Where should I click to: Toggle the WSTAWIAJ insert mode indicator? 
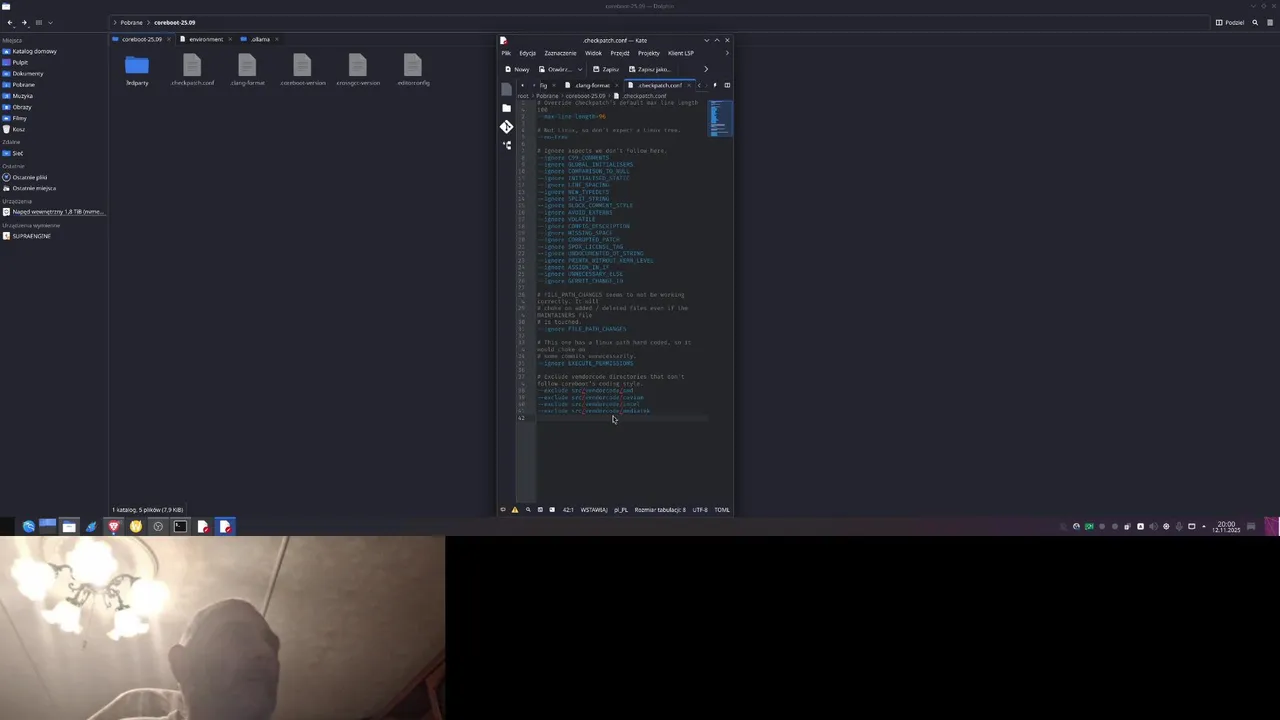[x=594, y=510]
